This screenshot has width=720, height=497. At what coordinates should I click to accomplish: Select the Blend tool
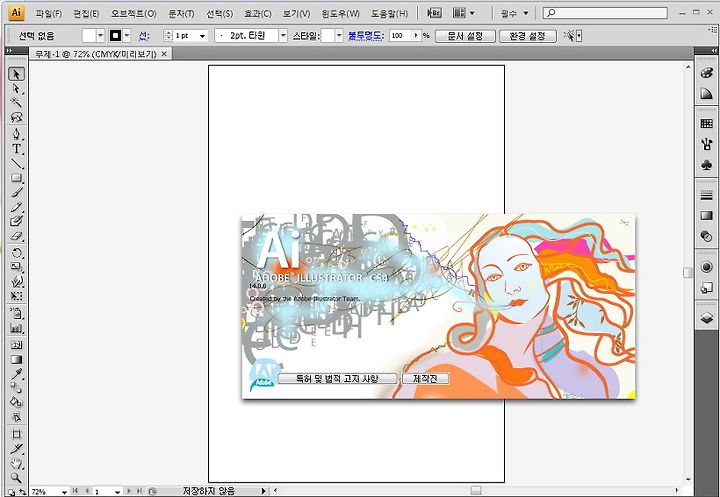click(16, 388)
